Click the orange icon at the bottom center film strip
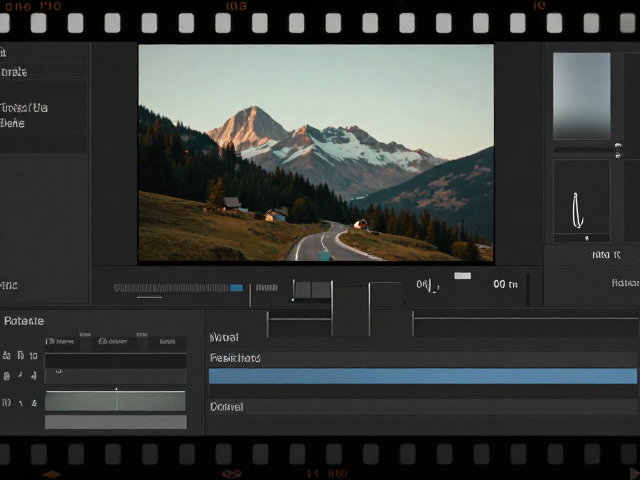Image resolution: width=640 pixels, height=480 pixels. click(232, 474)
